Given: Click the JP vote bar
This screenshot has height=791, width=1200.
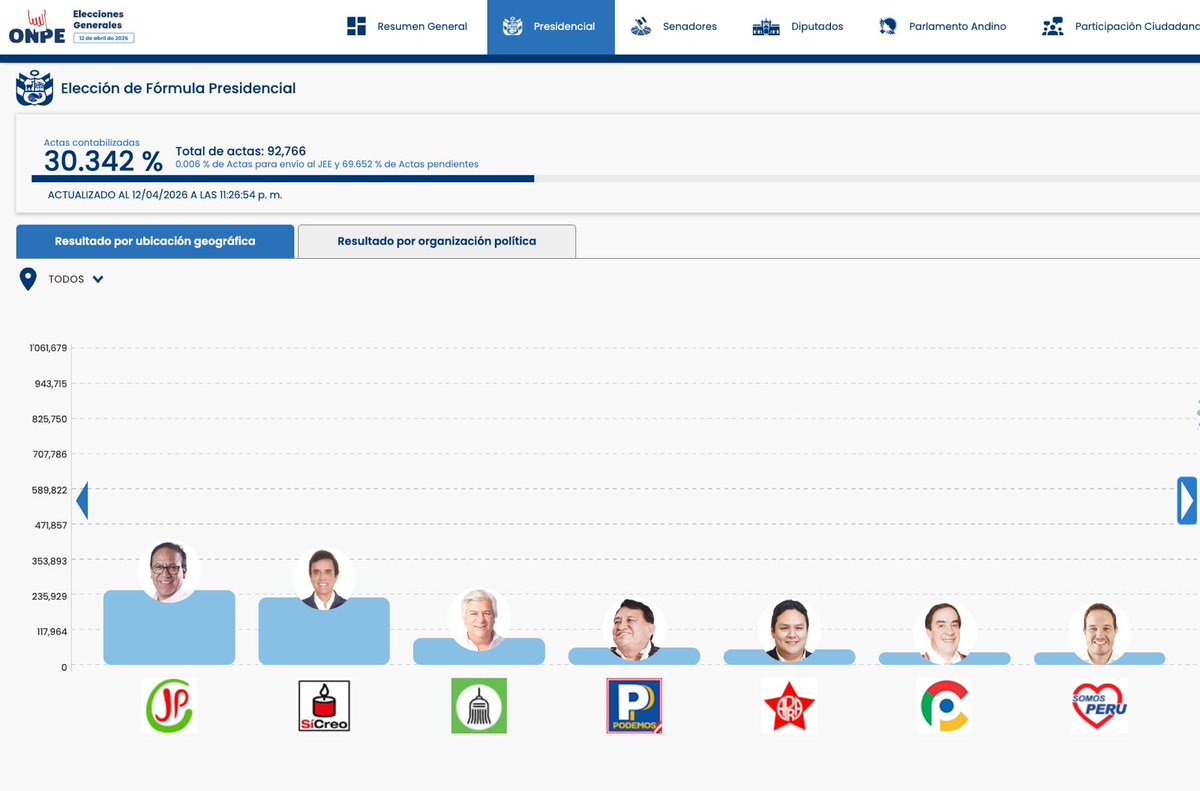Looking at the screenshot, I should (x=169, y=627).
